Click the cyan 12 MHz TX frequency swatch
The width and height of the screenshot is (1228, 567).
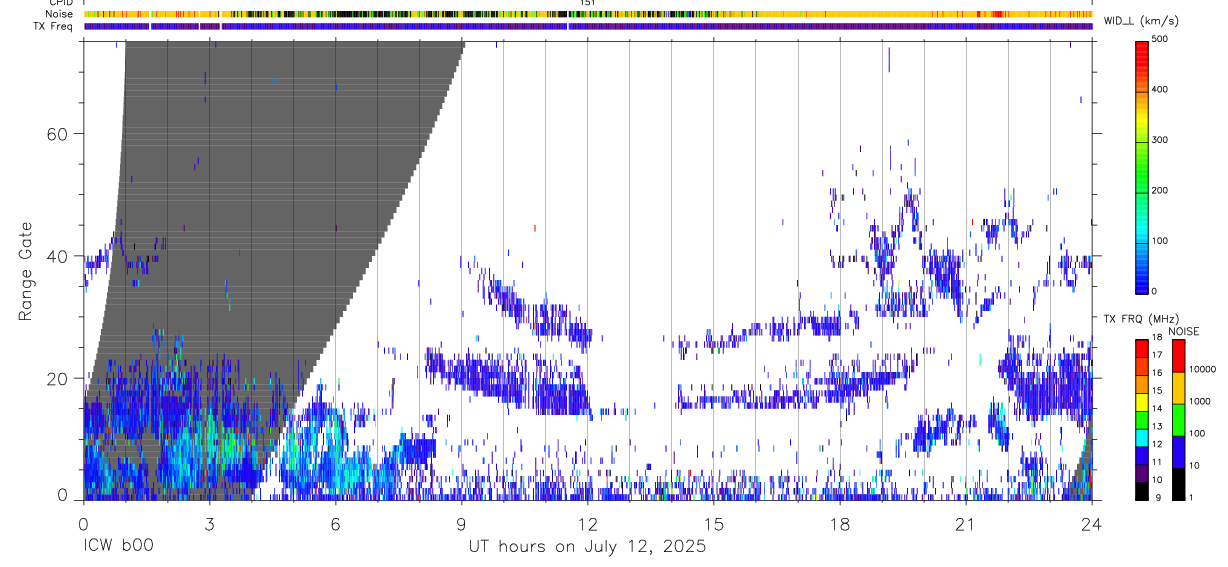pos(1141,436)
